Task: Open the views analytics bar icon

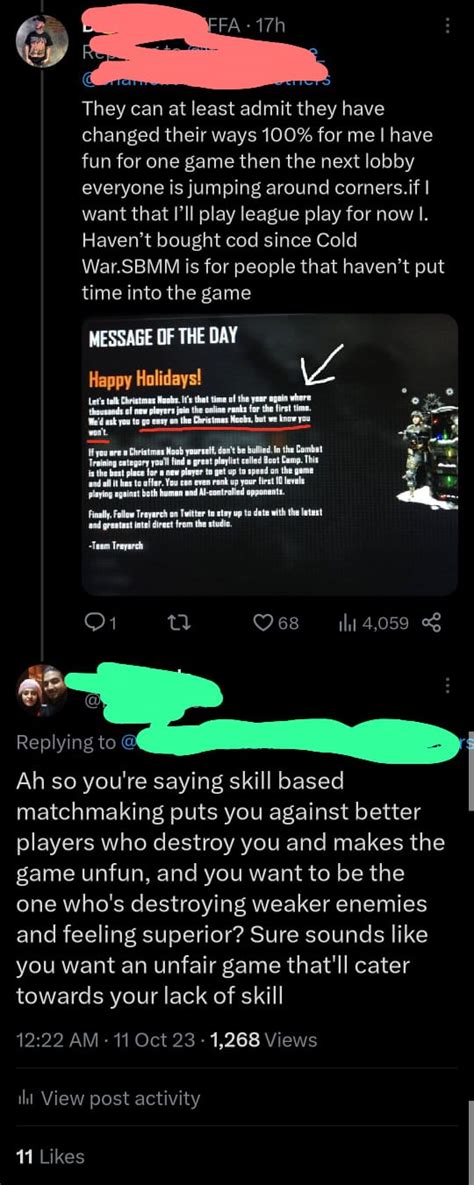Action: 349,623
